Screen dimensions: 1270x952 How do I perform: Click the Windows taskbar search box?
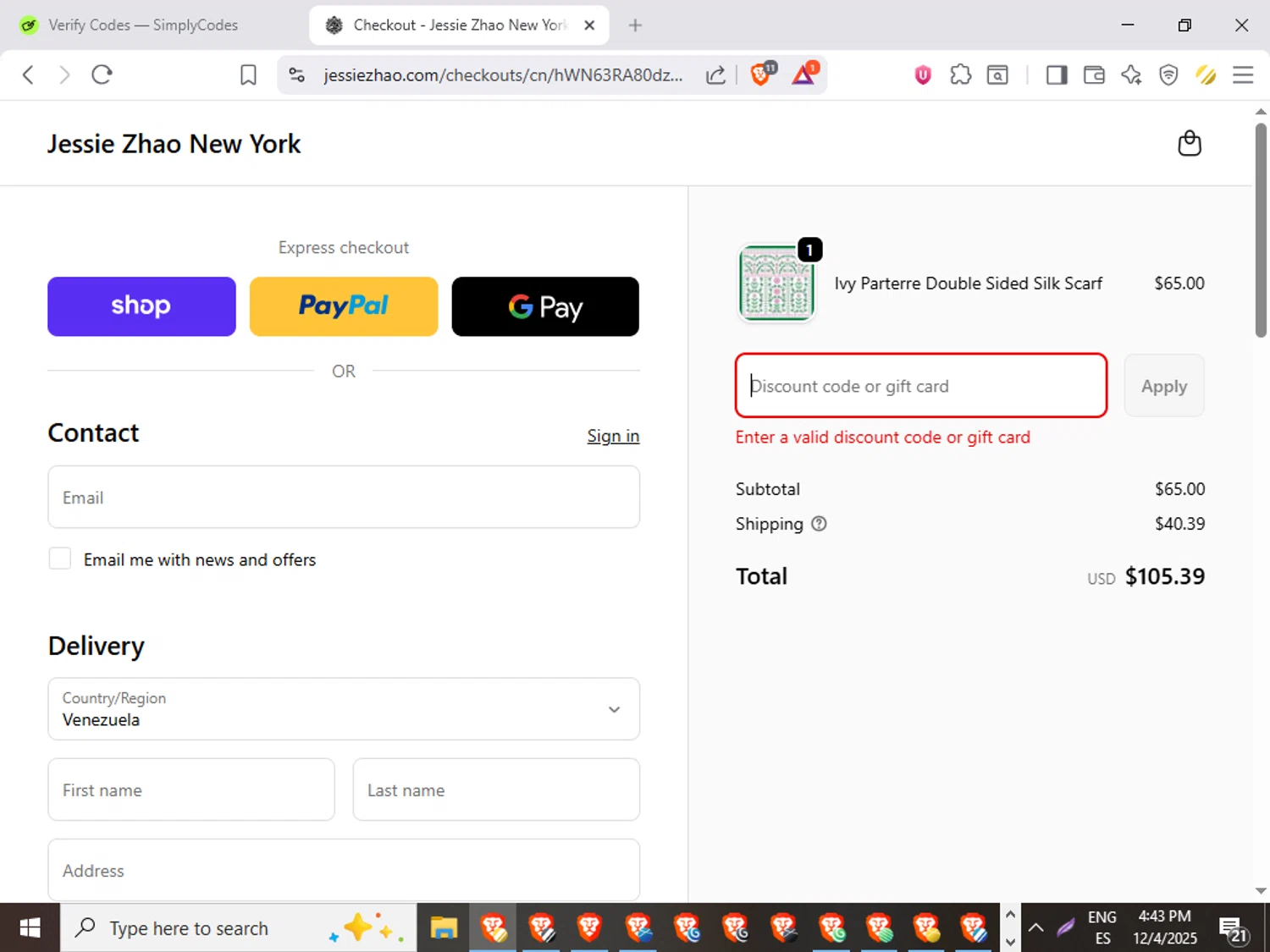tap(239, 928)
